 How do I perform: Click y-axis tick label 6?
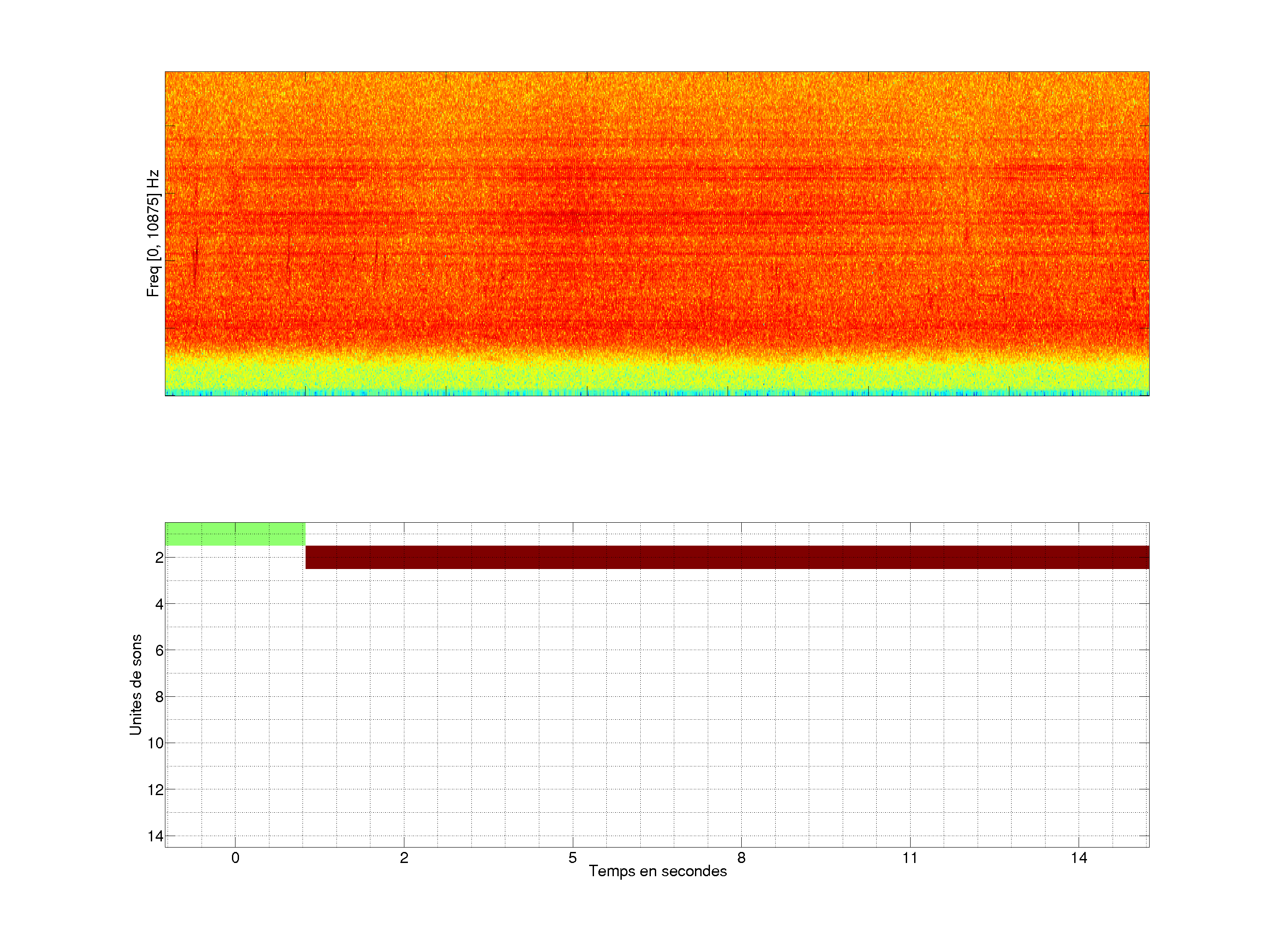pyautogui.click(x=159, y=650)
